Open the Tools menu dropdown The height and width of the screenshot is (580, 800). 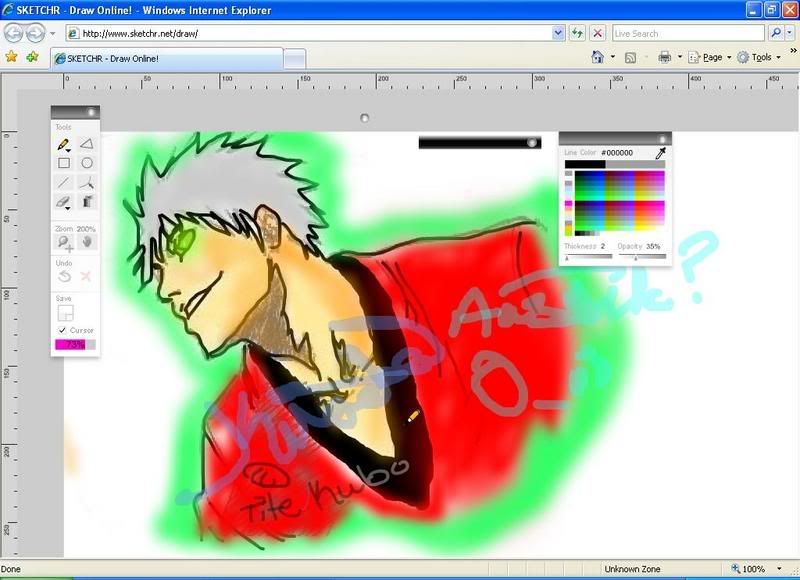pos(759,57)
